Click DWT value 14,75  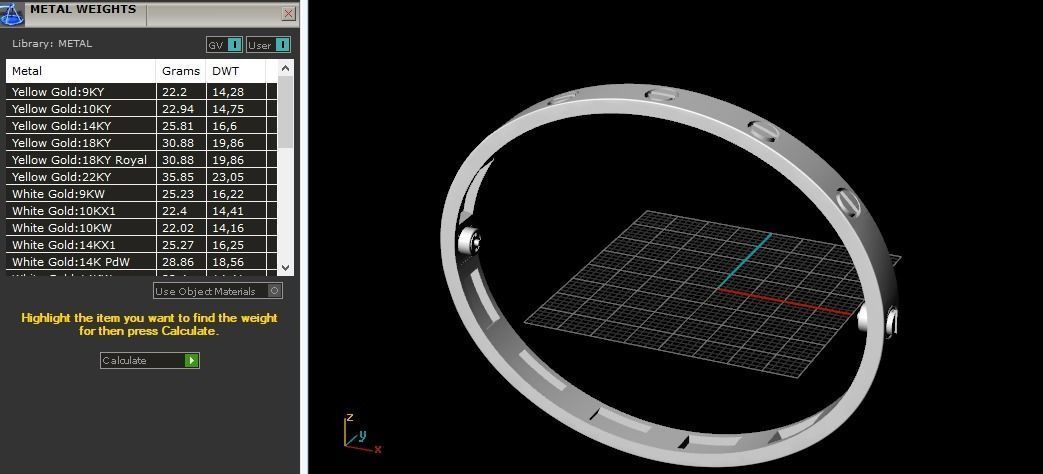[x=228, y=109]
